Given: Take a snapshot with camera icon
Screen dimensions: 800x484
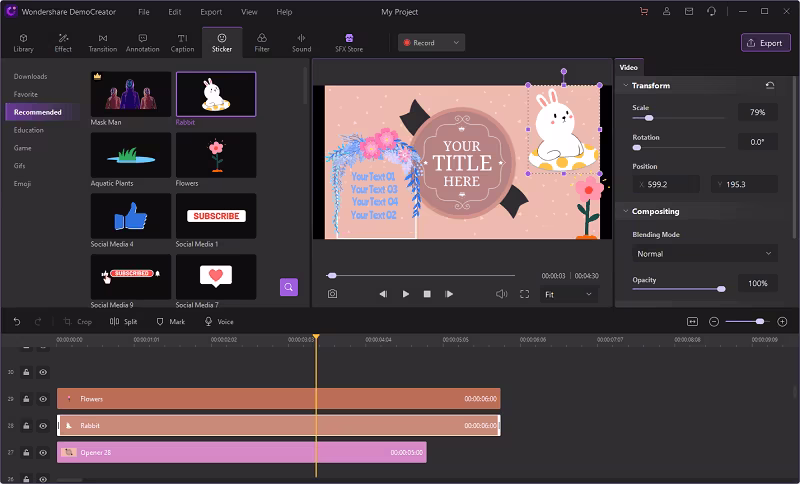Looking at the screenshot, I should 332,294.
